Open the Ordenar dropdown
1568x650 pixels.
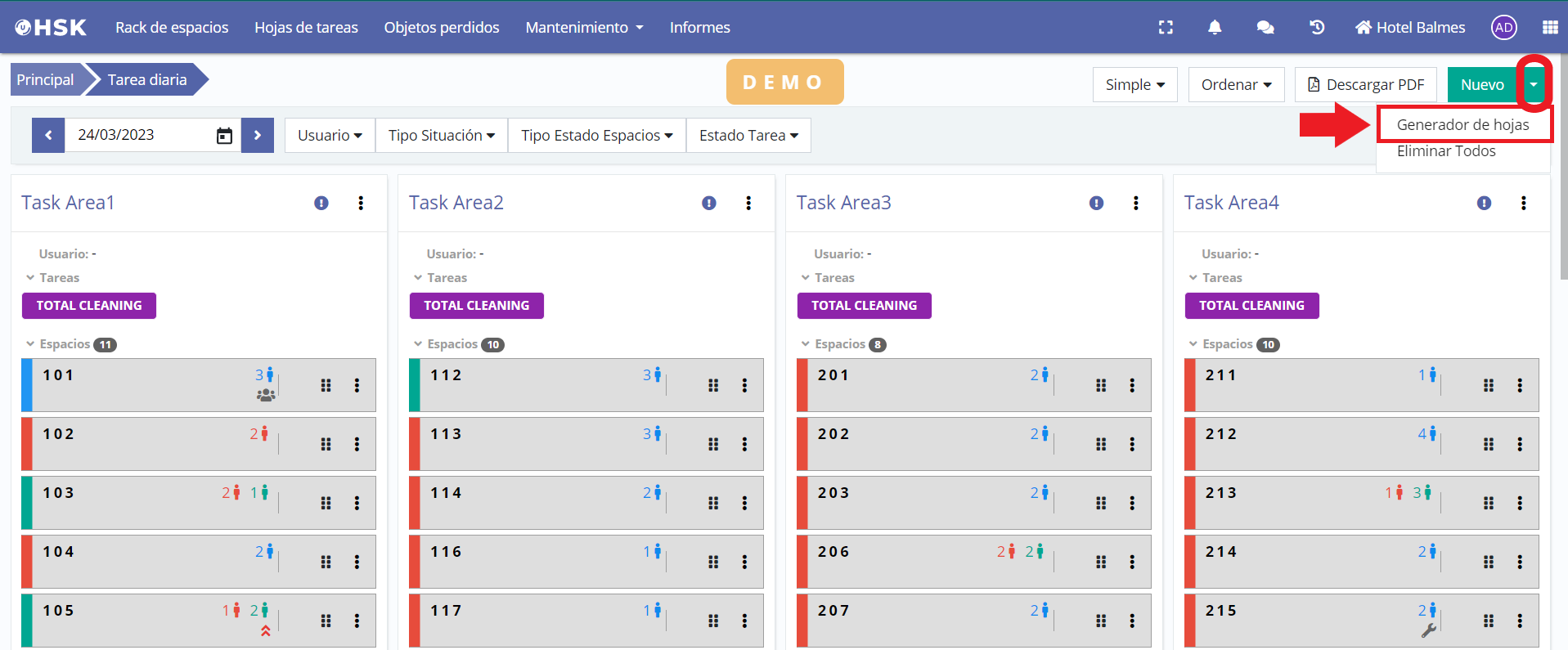click(x=1236, y=85)
